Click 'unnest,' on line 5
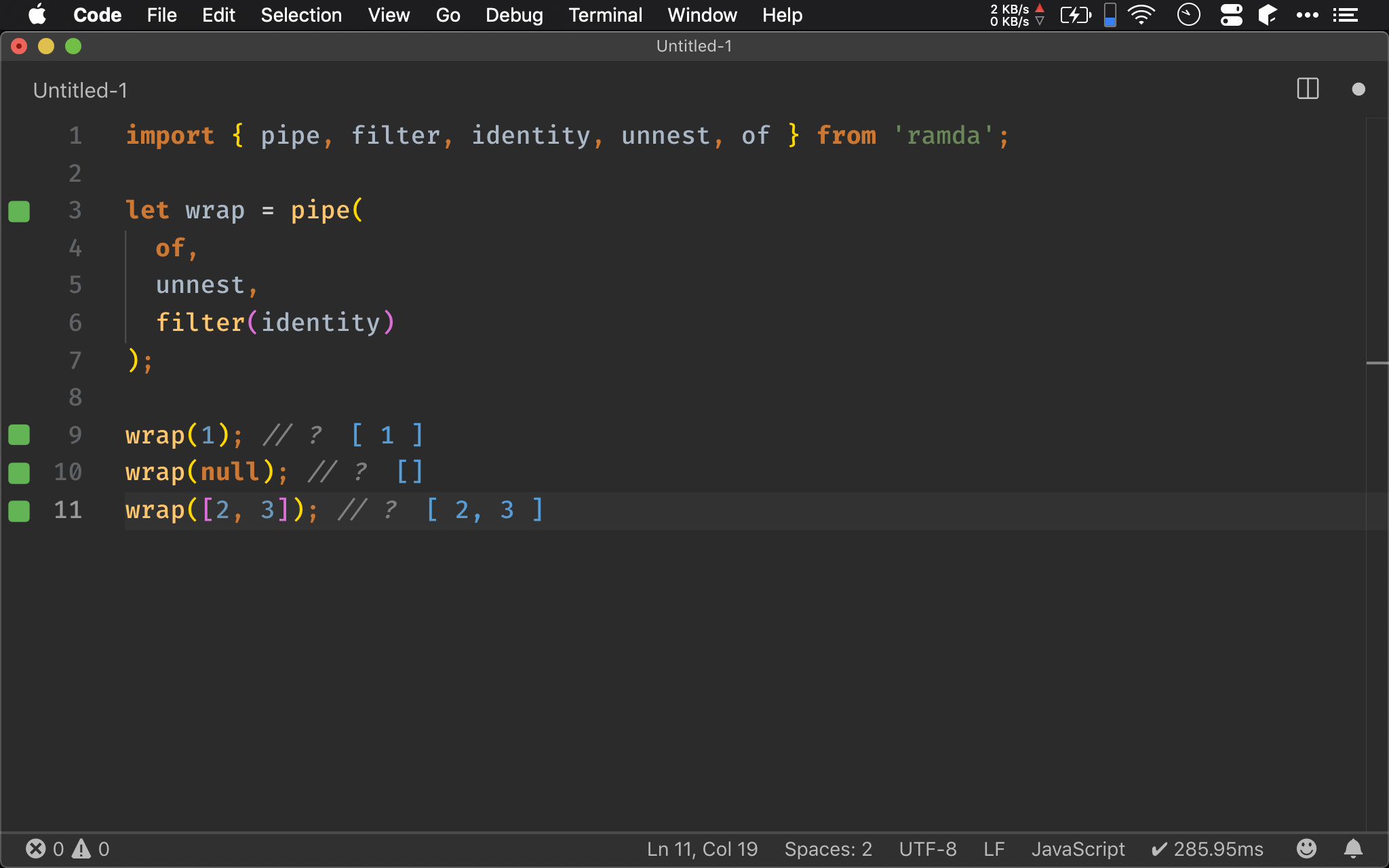 207,285
